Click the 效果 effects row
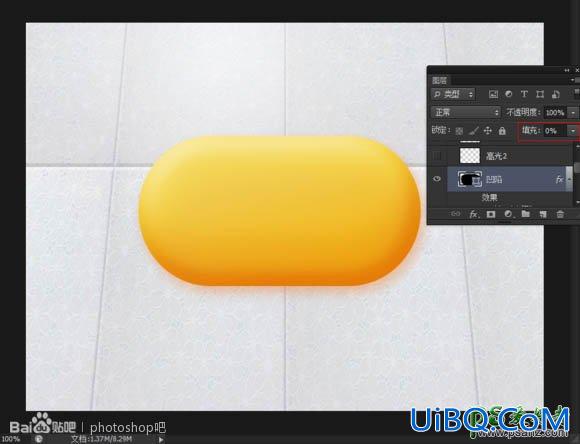This screenshot has height=444, width=580. tap(489, 198)
